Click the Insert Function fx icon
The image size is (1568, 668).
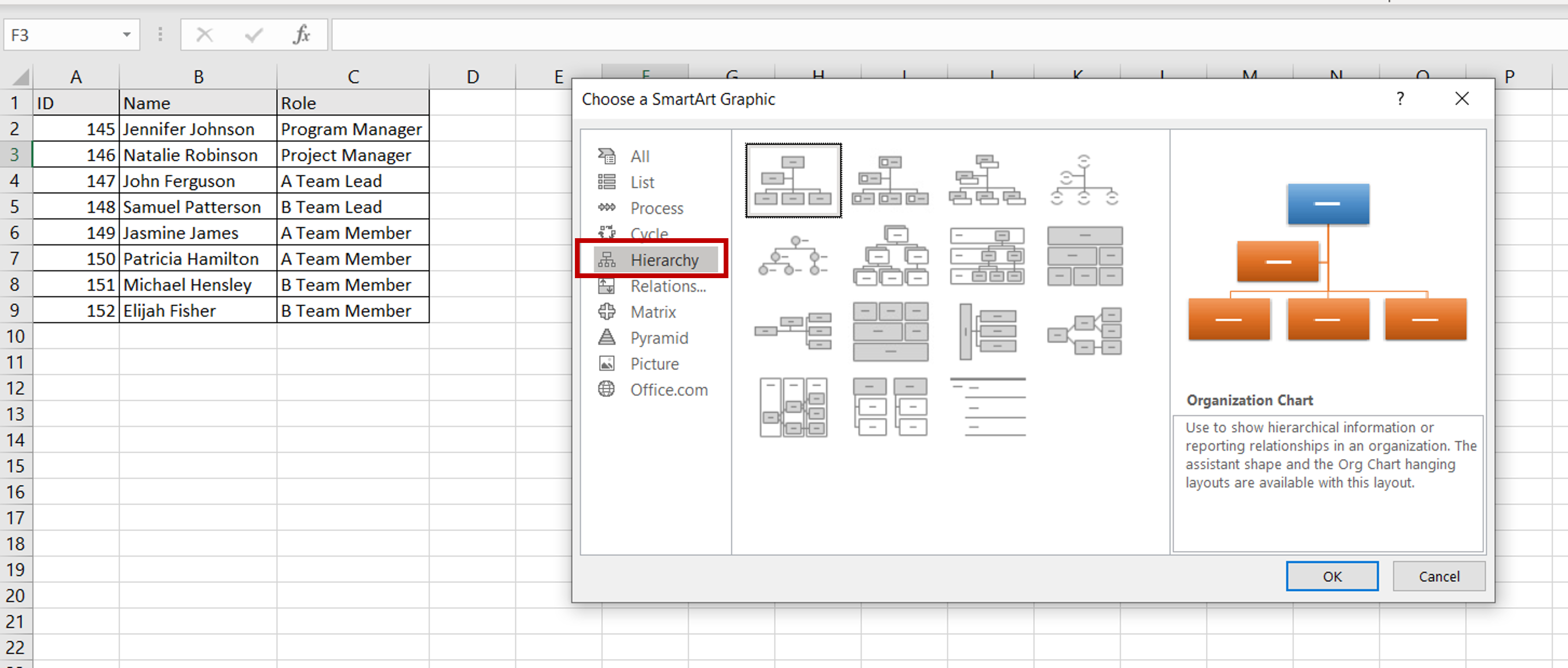pos(302,35)
